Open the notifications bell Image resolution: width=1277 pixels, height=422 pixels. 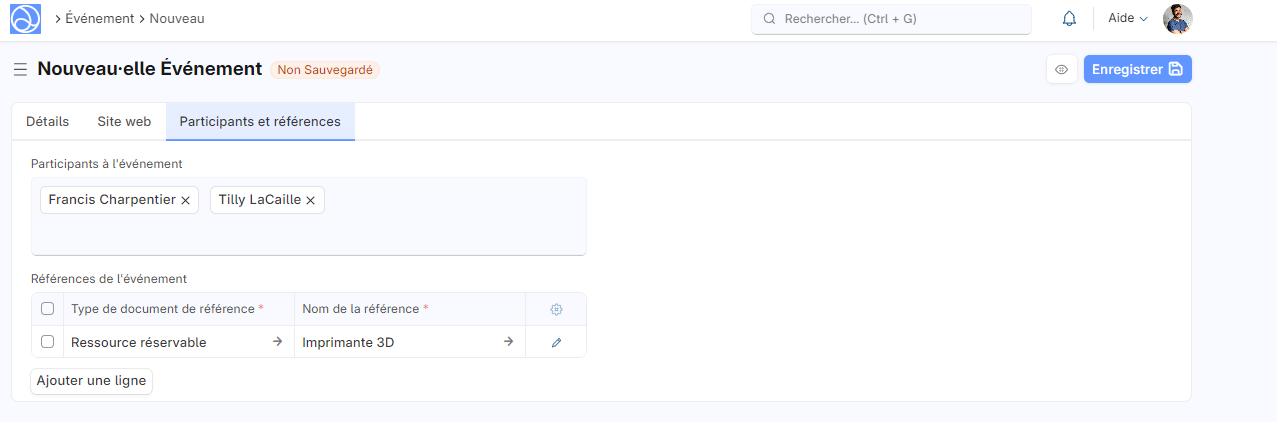[1069, 19]
